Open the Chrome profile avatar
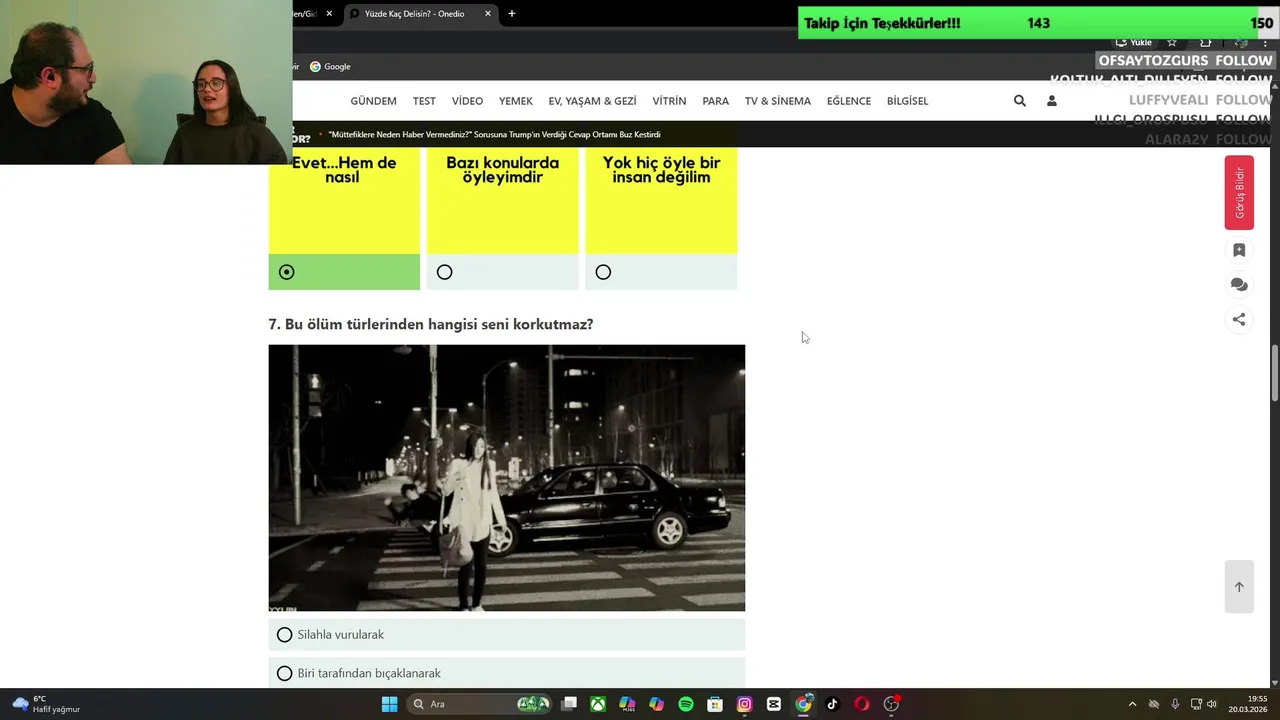The height and width of the screenshot is (720, 1280). click(1241, 42)
